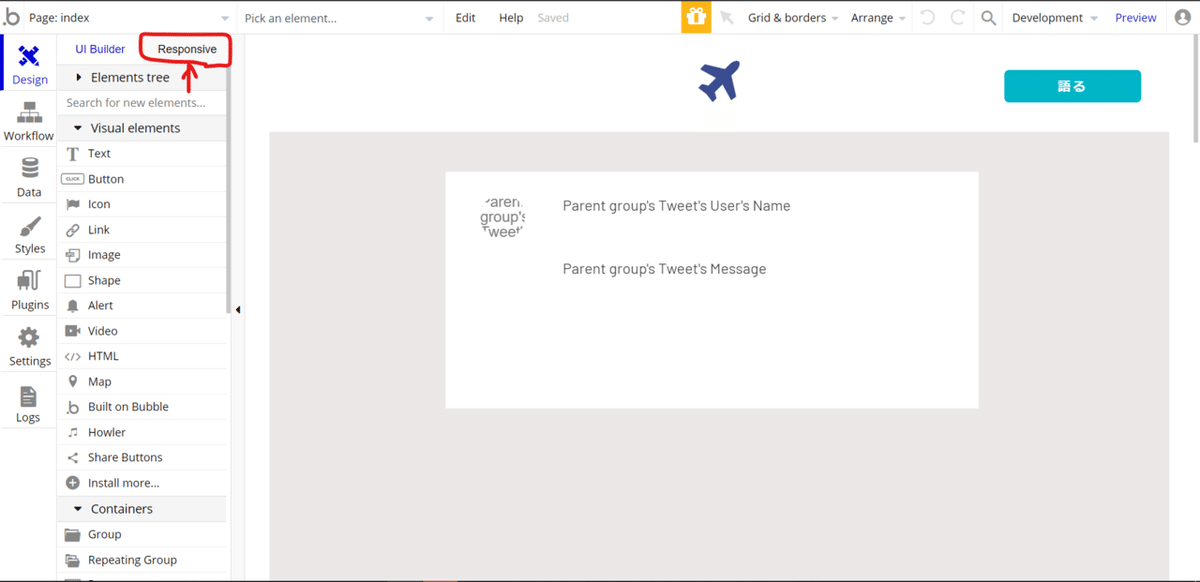
Task: Switch to the Responsive tab
Action: pos(187,49)
